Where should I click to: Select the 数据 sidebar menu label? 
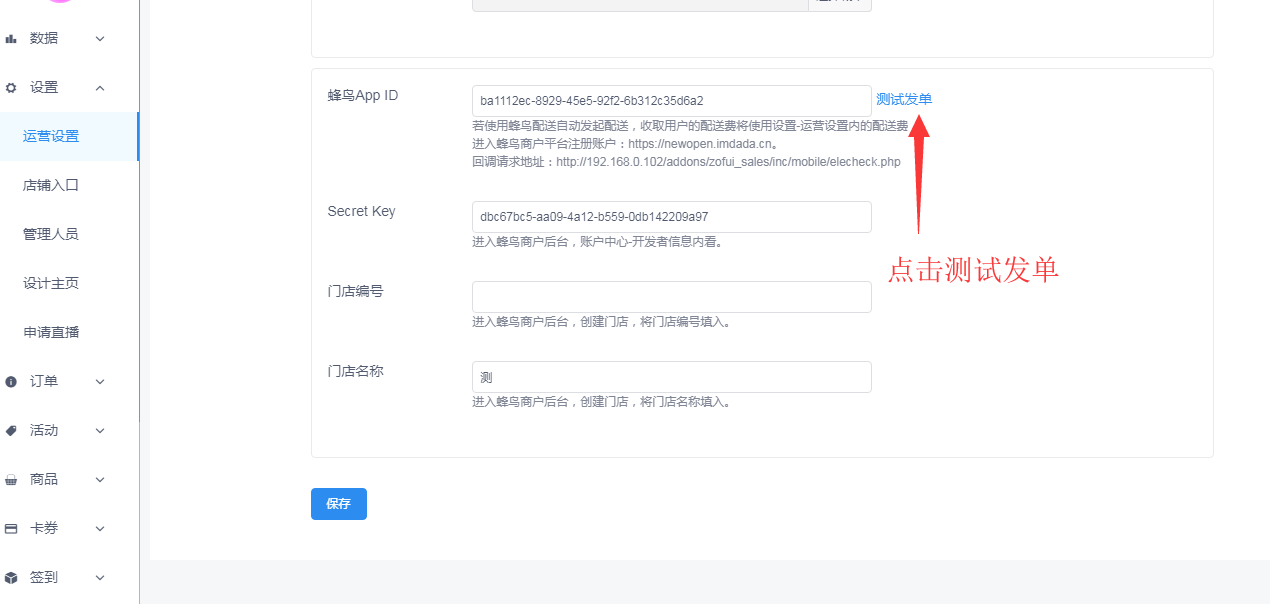(x=44, y=38)
